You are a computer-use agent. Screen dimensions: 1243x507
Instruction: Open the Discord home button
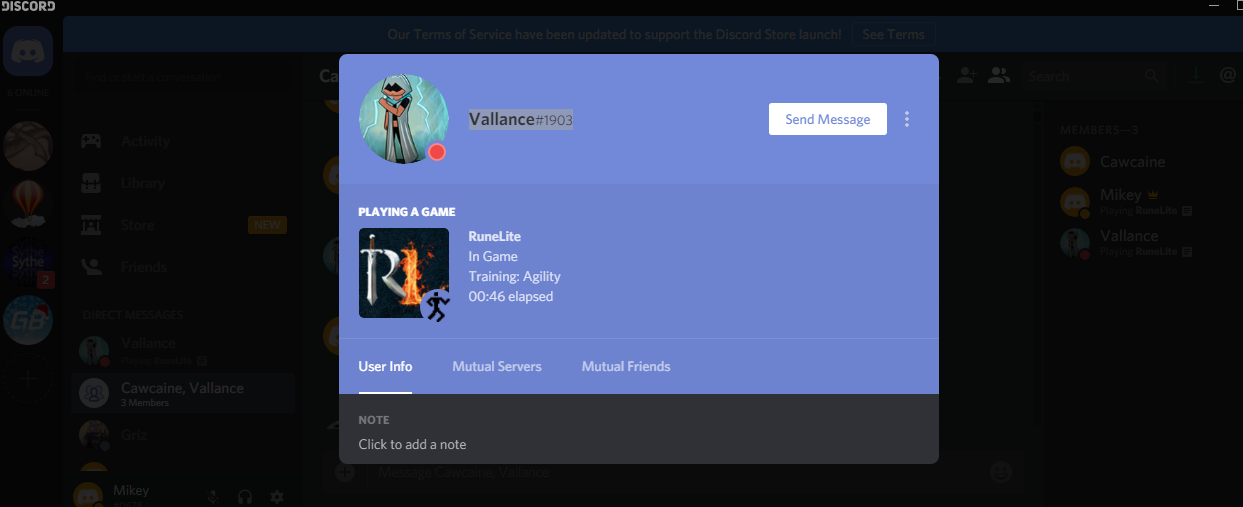27,52
